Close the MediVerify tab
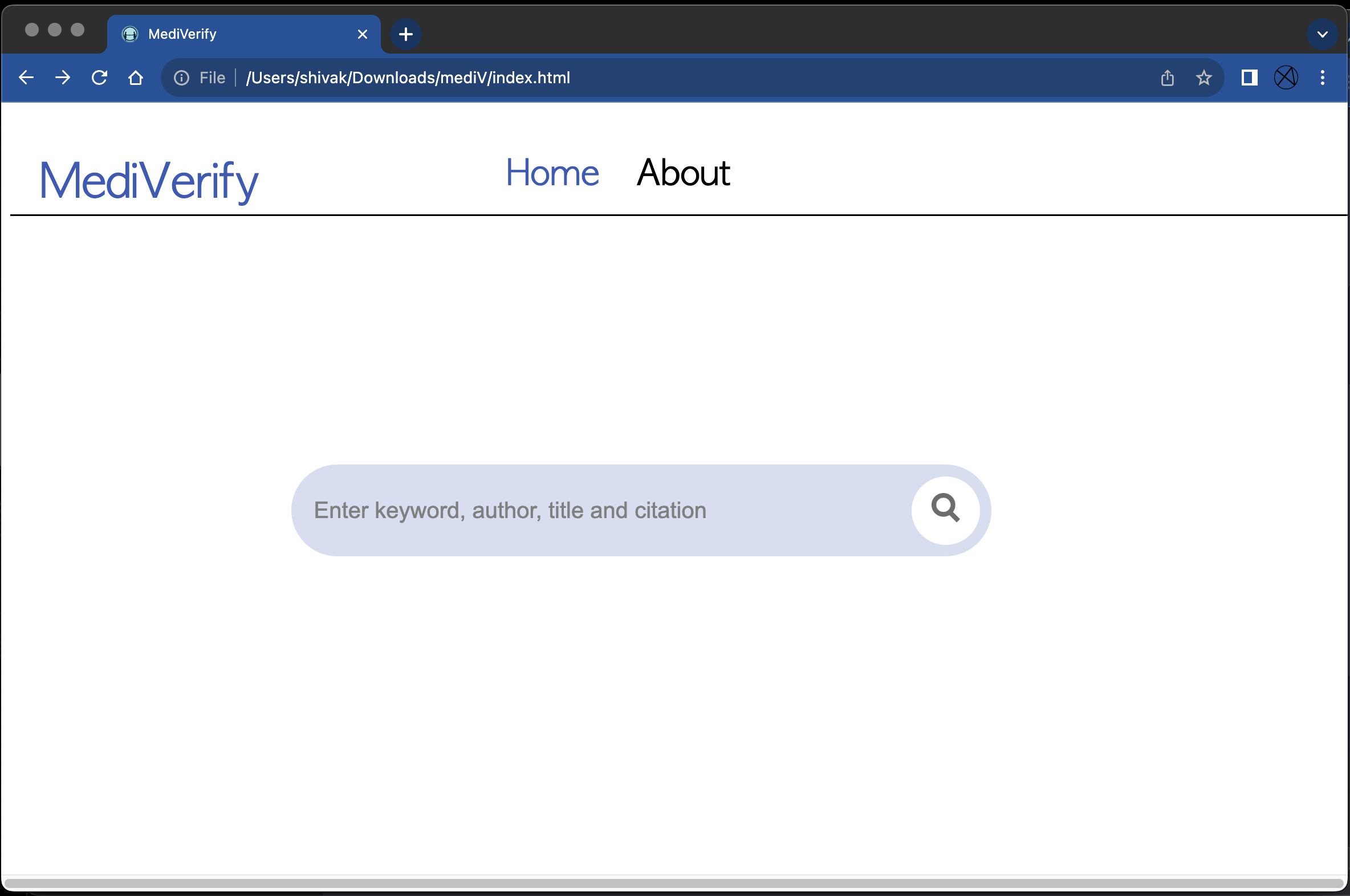The height and width of the screenshot is (896, 1350). 363,34
